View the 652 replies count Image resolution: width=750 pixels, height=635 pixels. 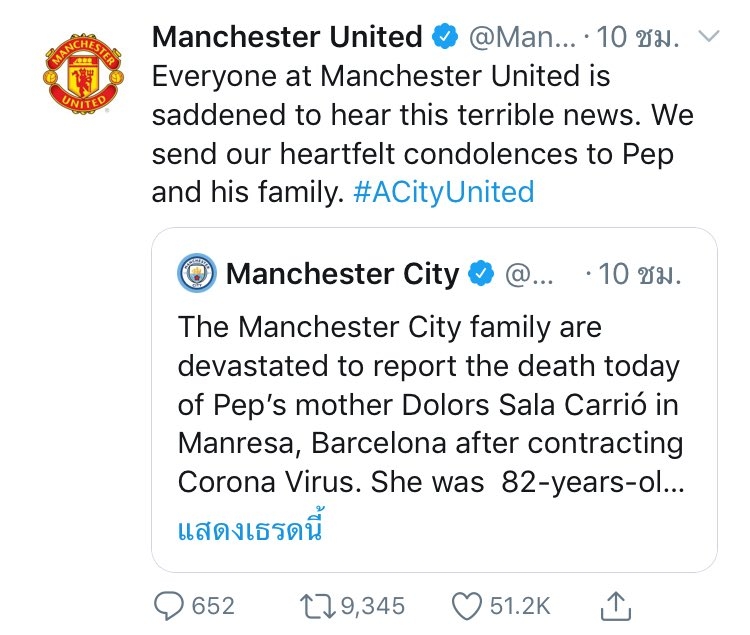point(213,605)
